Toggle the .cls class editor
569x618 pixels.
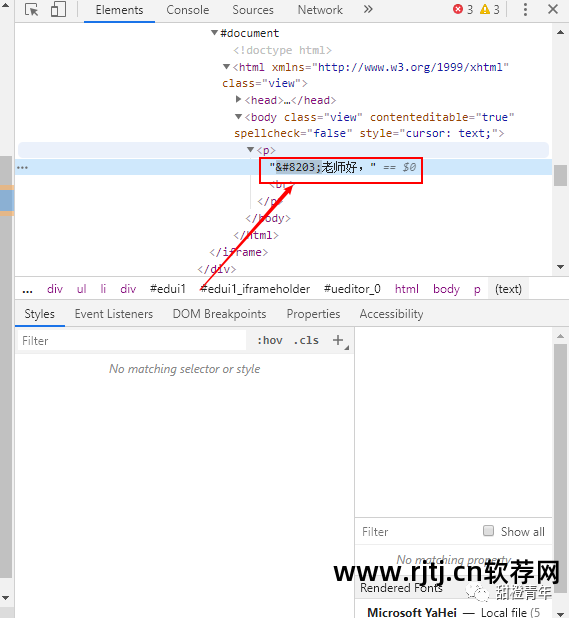[x=306, y=340]
